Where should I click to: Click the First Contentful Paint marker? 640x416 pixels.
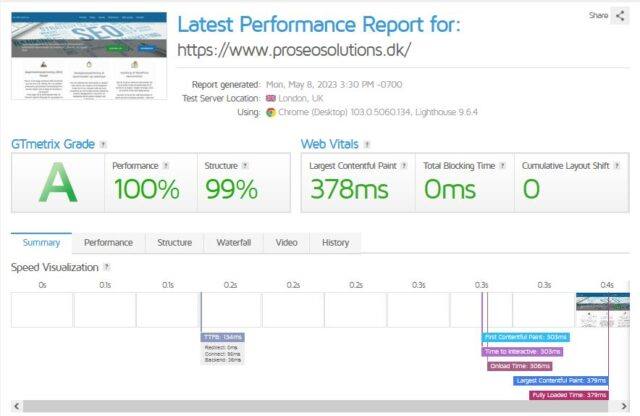(x=526, y=337)
